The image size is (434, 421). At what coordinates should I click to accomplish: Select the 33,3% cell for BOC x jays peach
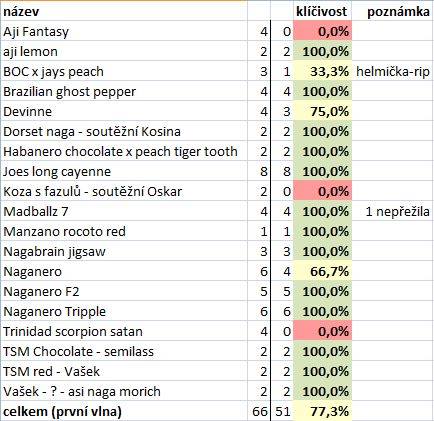(322, 71)
